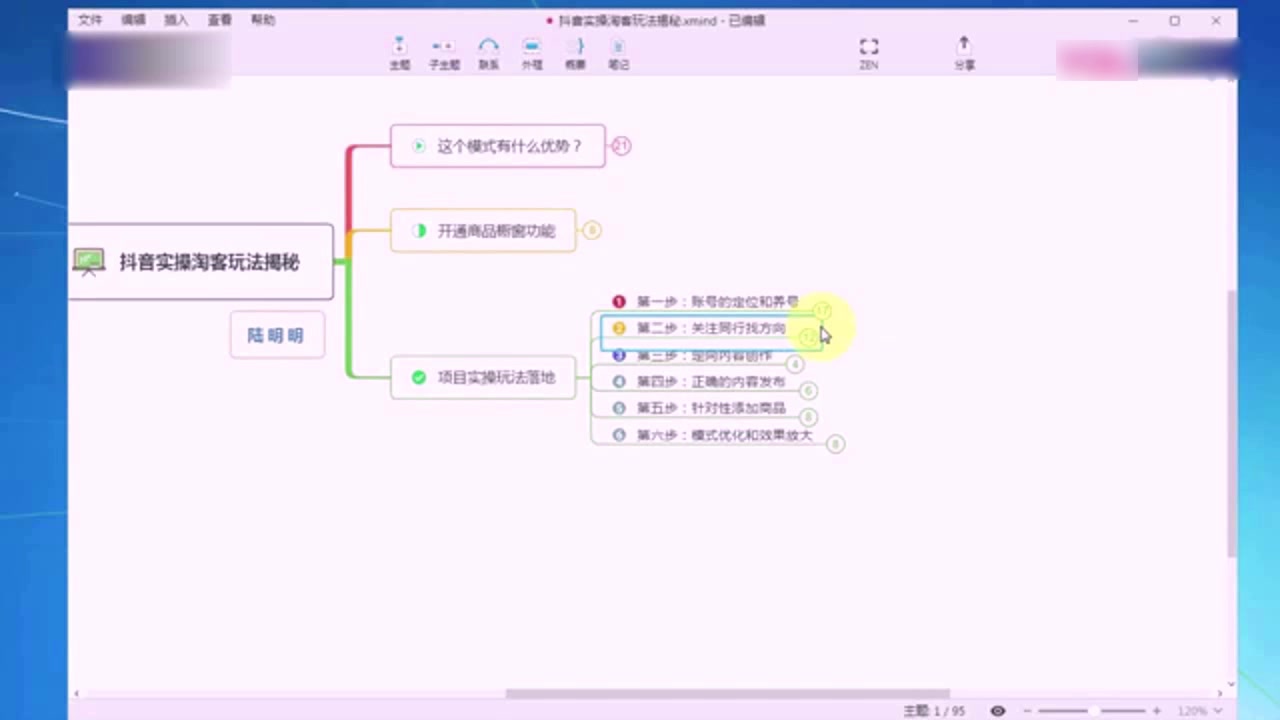This screenshot has height=720, width=1280.
Task: Click priority 4 marker on 第四步
Action: click(x=619, y=381)
